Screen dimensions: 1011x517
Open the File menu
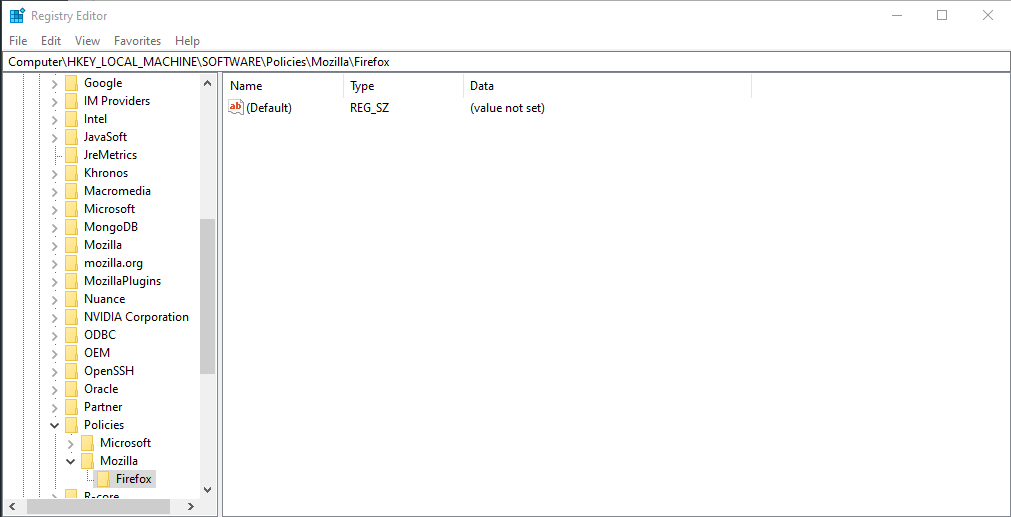pos(18,41)
